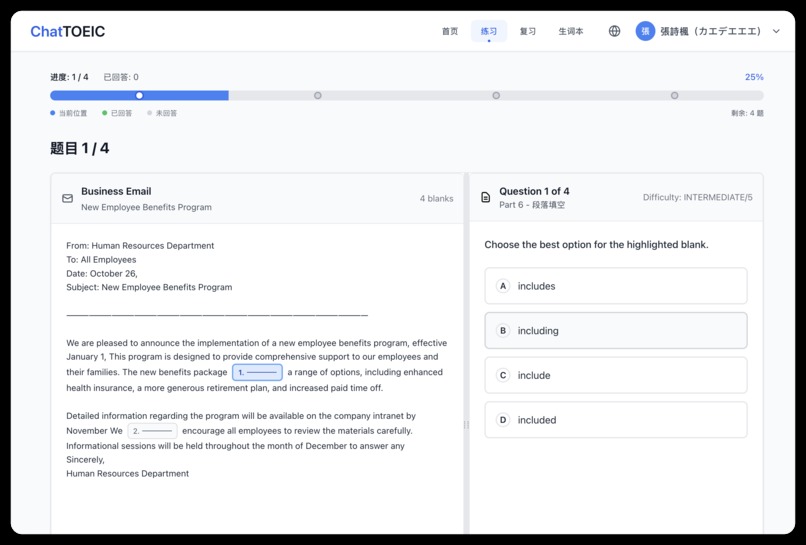The height and width of the screenshot is (545, 806).
Task: Click the prompt Choose the best option text
Action: [x=596, y=245]
